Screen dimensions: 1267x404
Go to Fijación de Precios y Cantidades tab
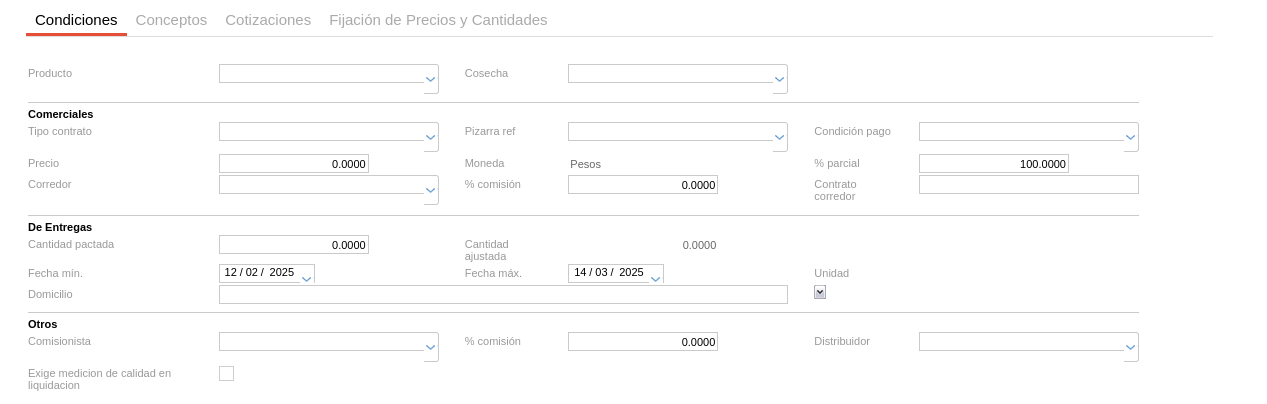pos(438,20)
